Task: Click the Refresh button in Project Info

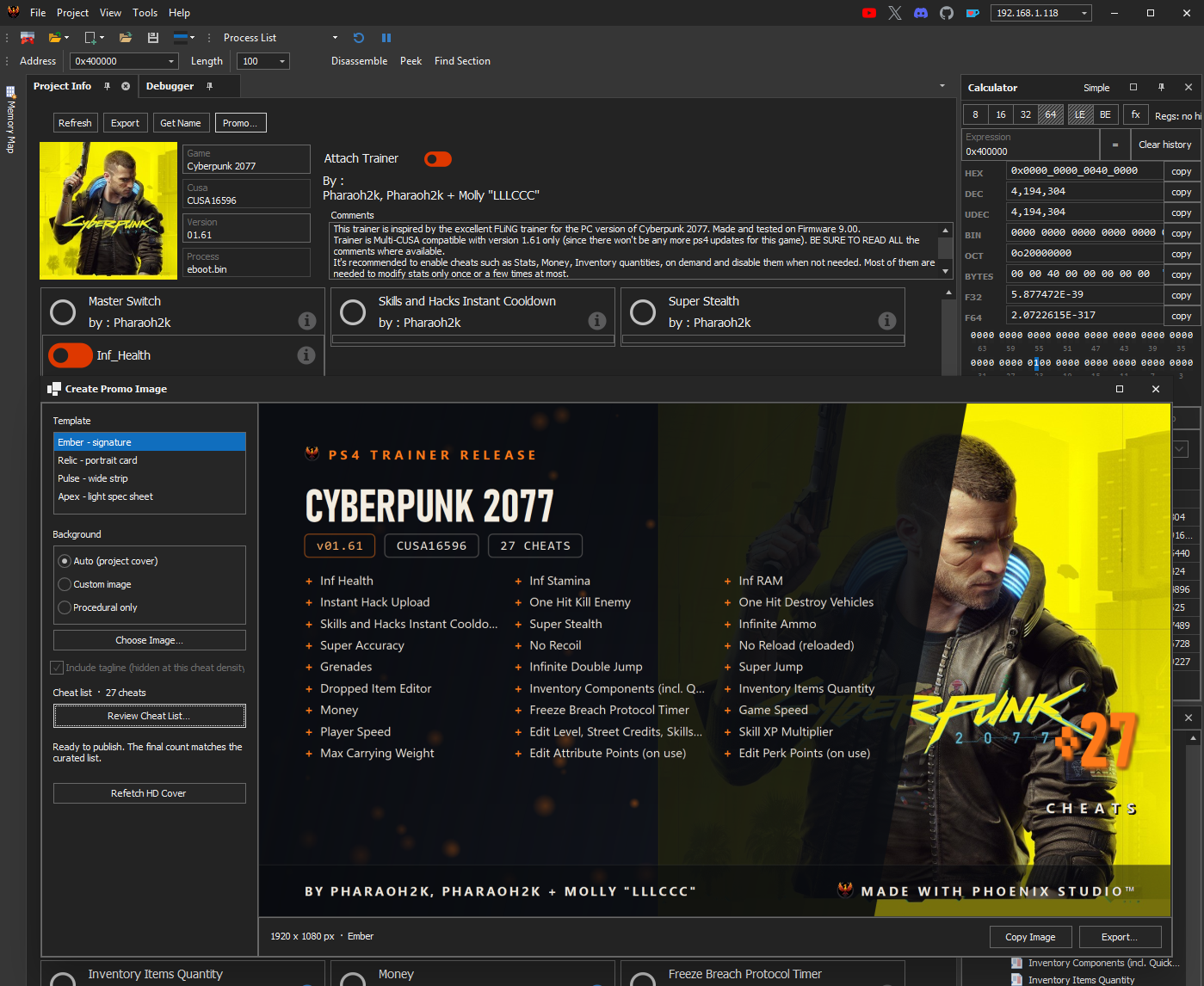Action: coord(75,123)
